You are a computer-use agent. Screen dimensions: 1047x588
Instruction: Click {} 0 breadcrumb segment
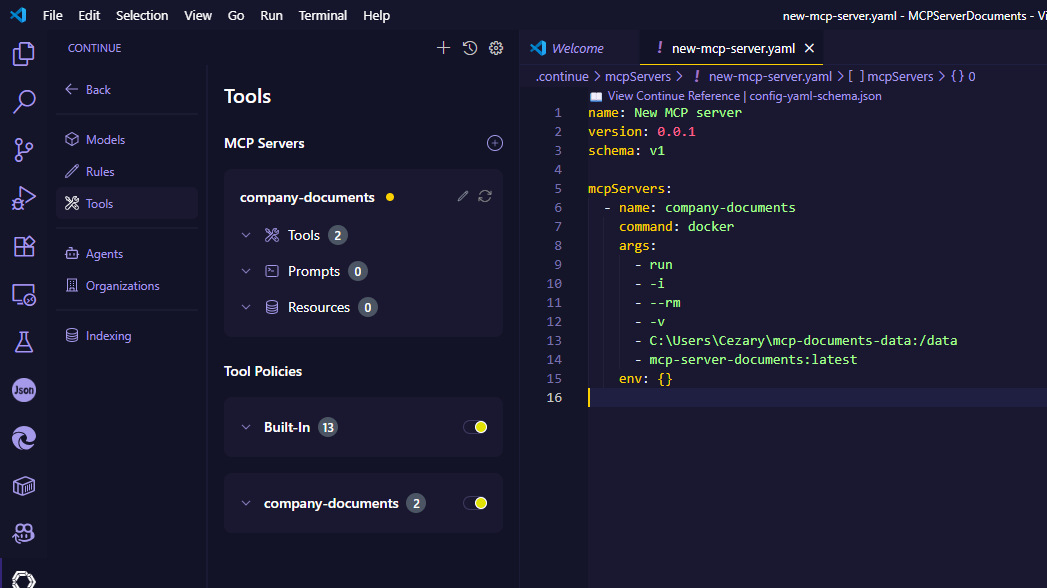963,77
